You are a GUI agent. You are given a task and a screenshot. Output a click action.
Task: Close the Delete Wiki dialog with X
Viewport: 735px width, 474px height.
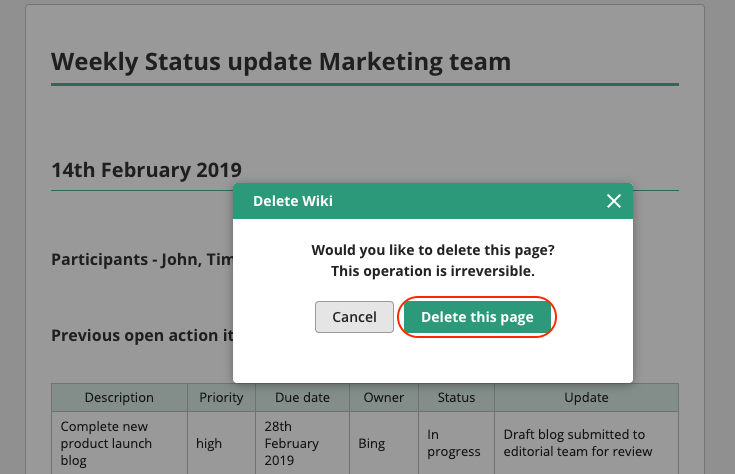tap(614, 201)
